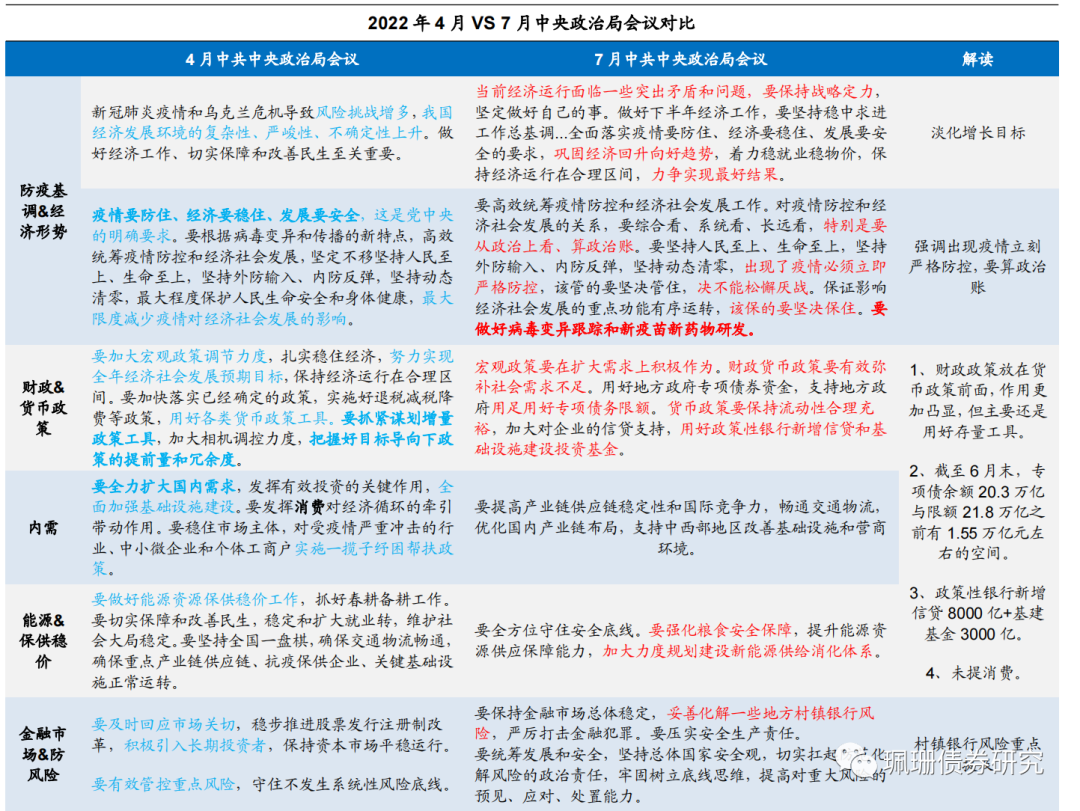The image size is (1080, 811).
Task: Click the note '2、截至6月末,专项债余额20.3万亿'
Action: 977,481
